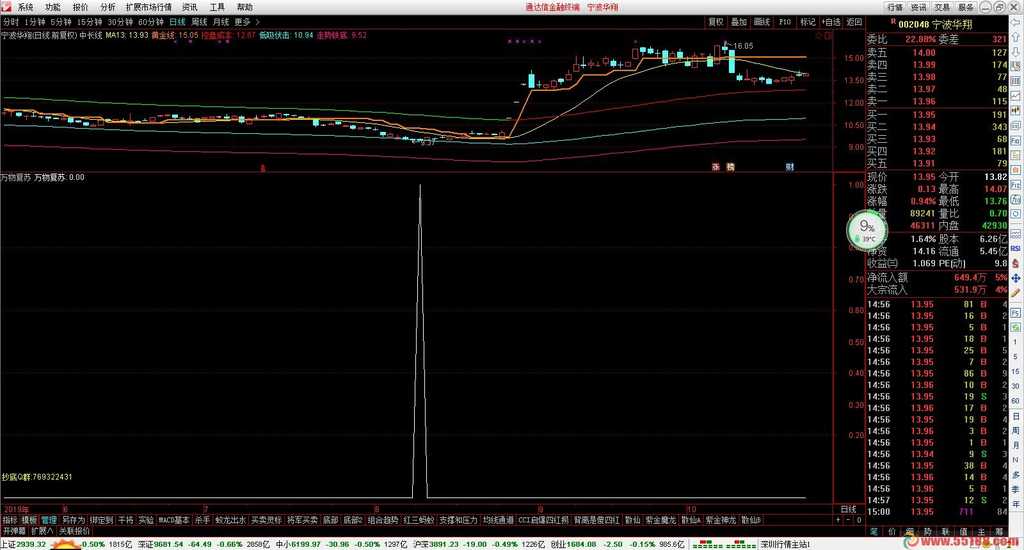This screenshot has height=550, width=1024.
Task: Click the 日线 label below chart axis
Action: (x=848, y=509)
